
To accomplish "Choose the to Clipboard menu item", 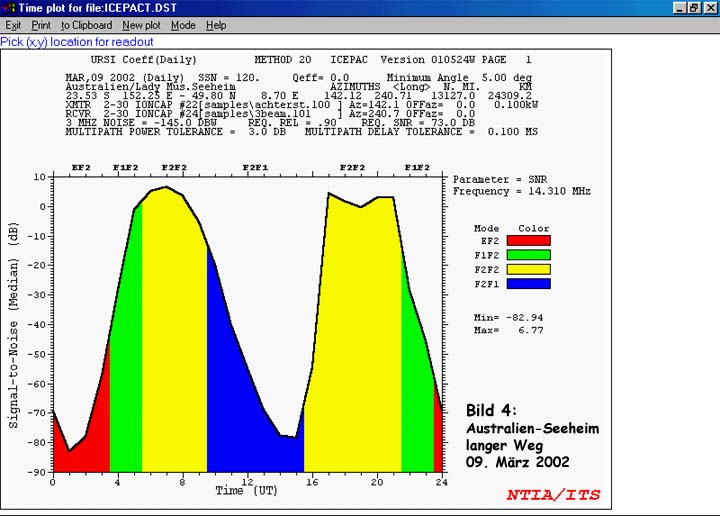I will pyautogui.click(x=86, y=25).
